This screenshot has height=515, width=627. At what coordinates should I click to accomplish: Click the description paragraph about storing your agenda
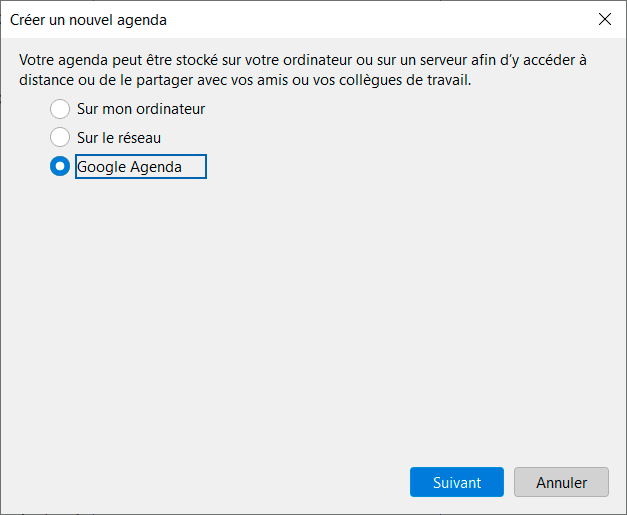point(303,70)
